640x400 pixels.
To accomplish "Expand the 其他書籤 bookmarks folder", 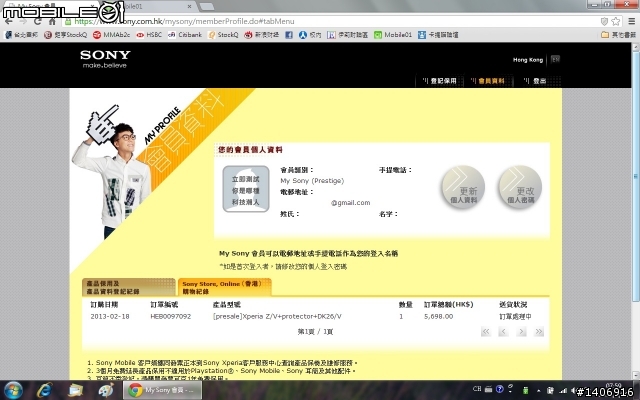I will (618, 35).
